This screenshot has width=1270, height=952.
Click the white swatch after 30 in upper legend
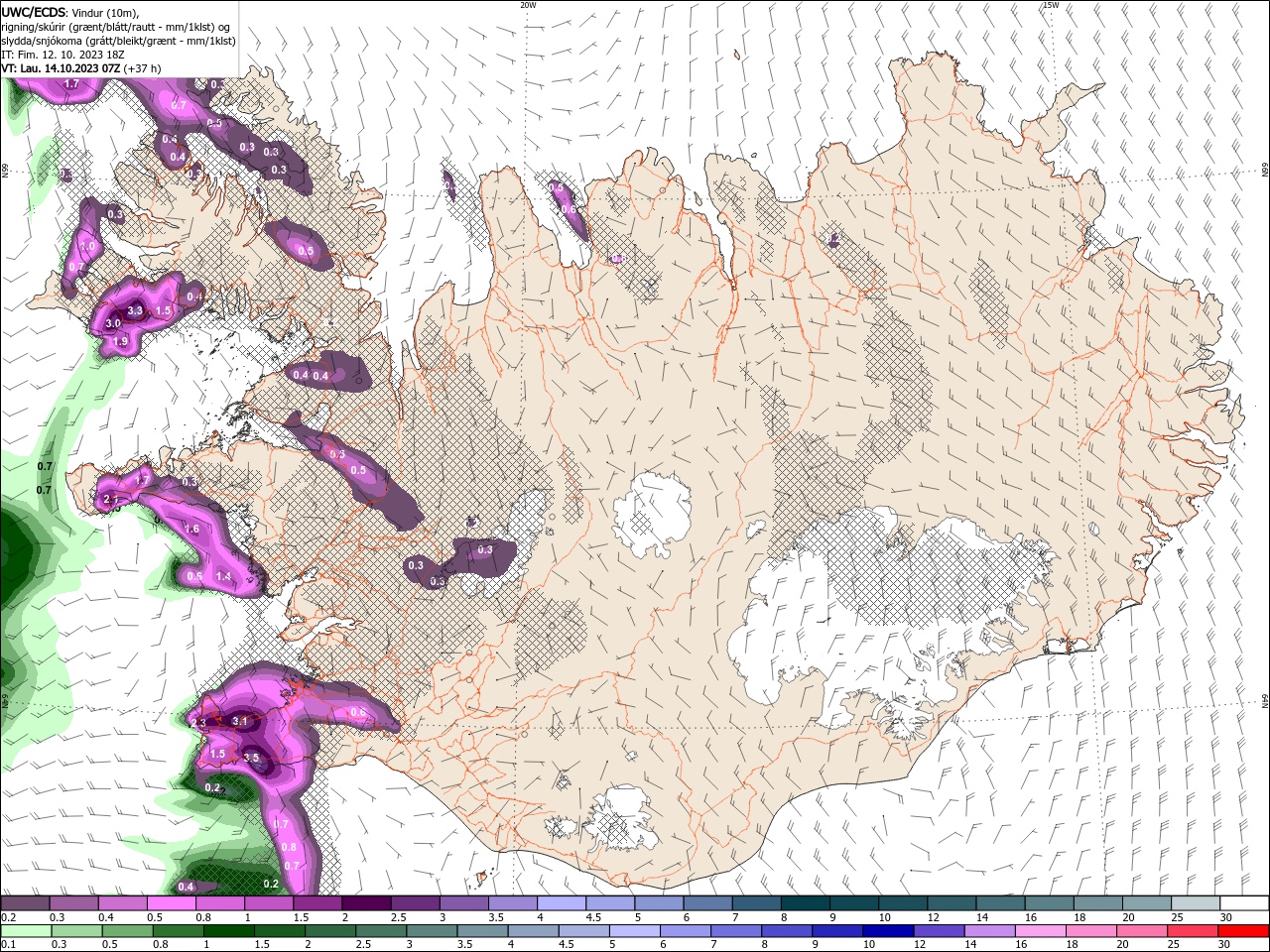[1242, 903]
